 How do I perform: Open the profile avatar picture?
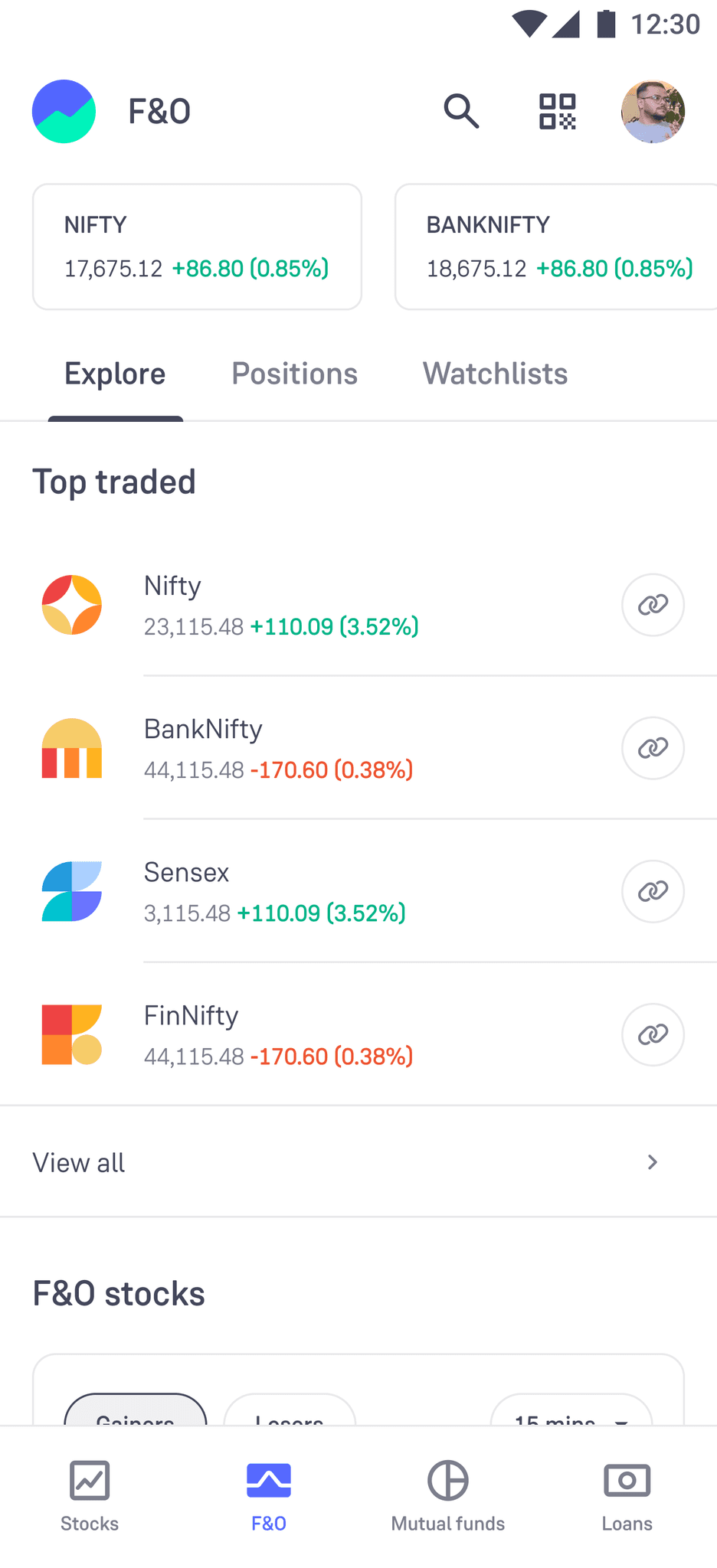[x=653, y=112]
